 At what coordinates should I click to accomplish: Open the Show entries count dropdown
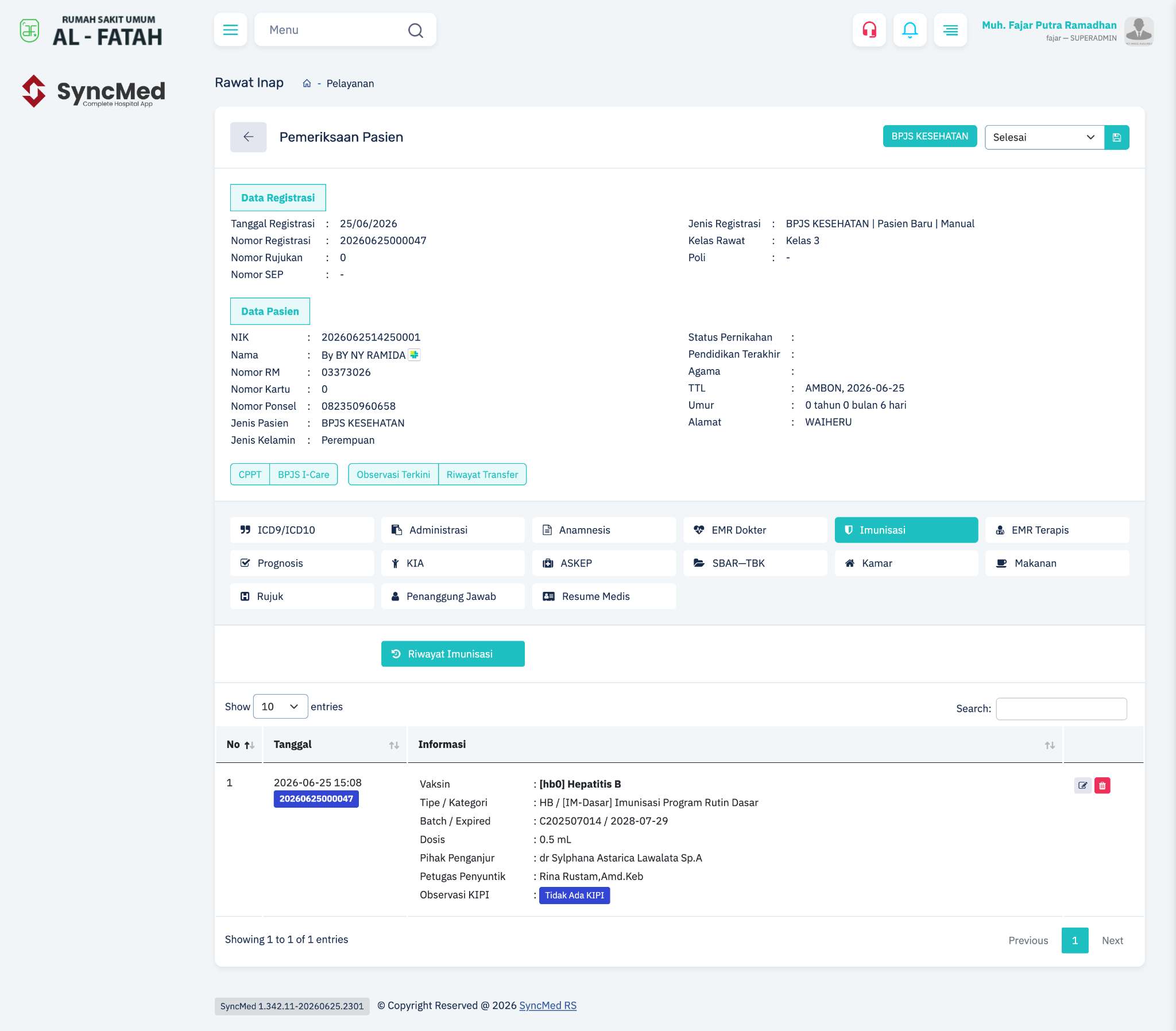click(280, 707)
